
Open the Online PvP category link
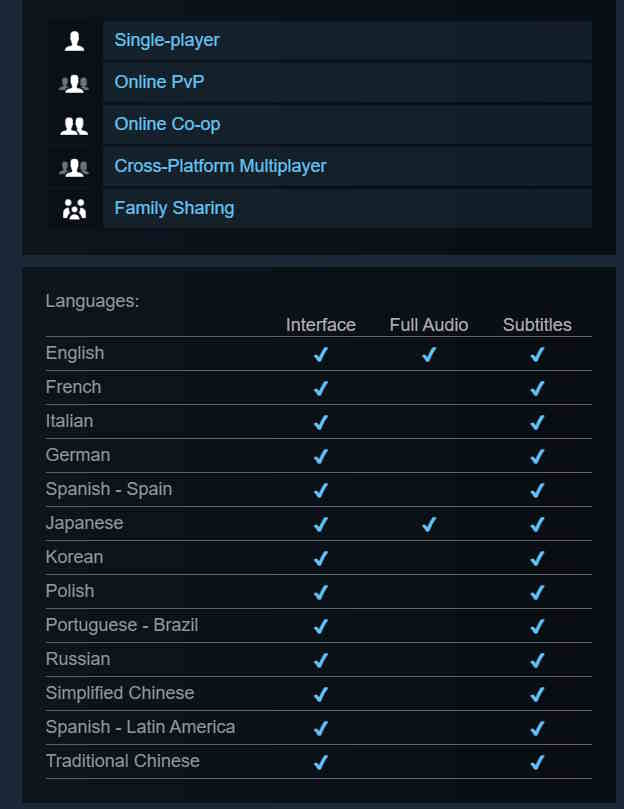point(159,83)
